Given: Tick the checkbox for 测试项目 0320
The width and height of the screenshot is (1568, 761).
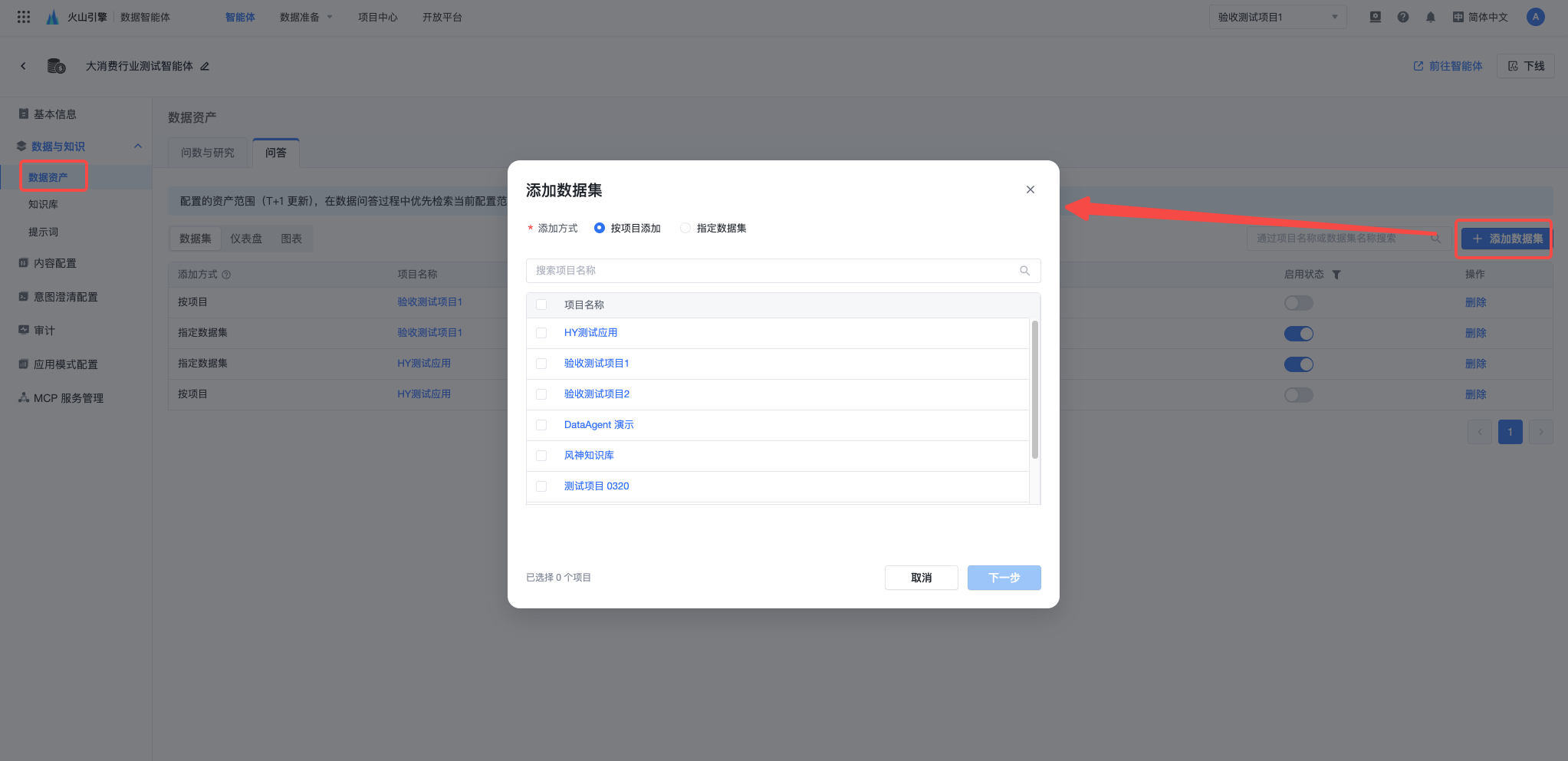Looking at the screenshot, I should pos(541,486).
